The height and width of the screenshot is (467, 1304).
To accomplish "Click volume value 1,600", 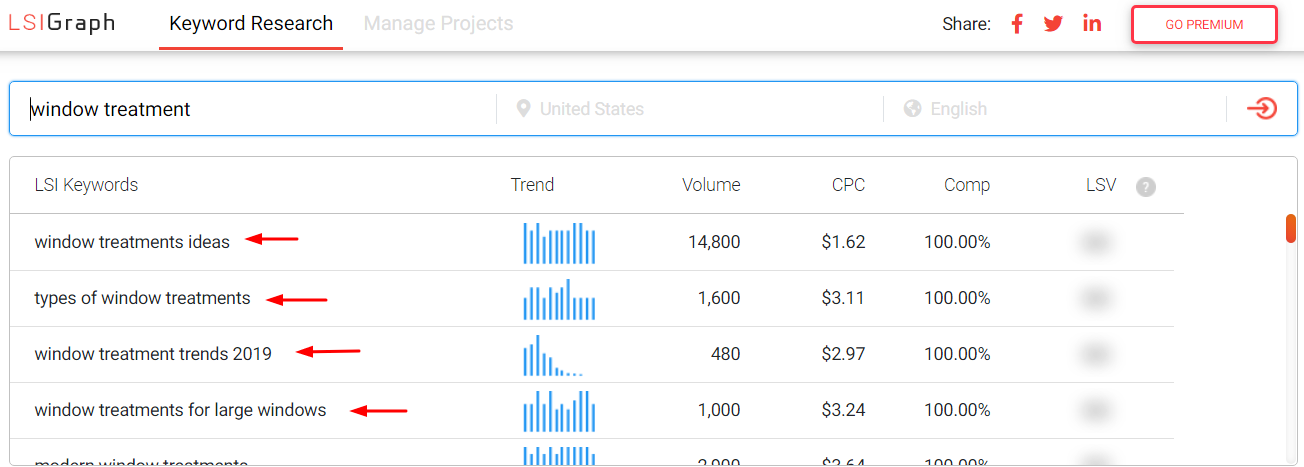I will click(719, 298).
